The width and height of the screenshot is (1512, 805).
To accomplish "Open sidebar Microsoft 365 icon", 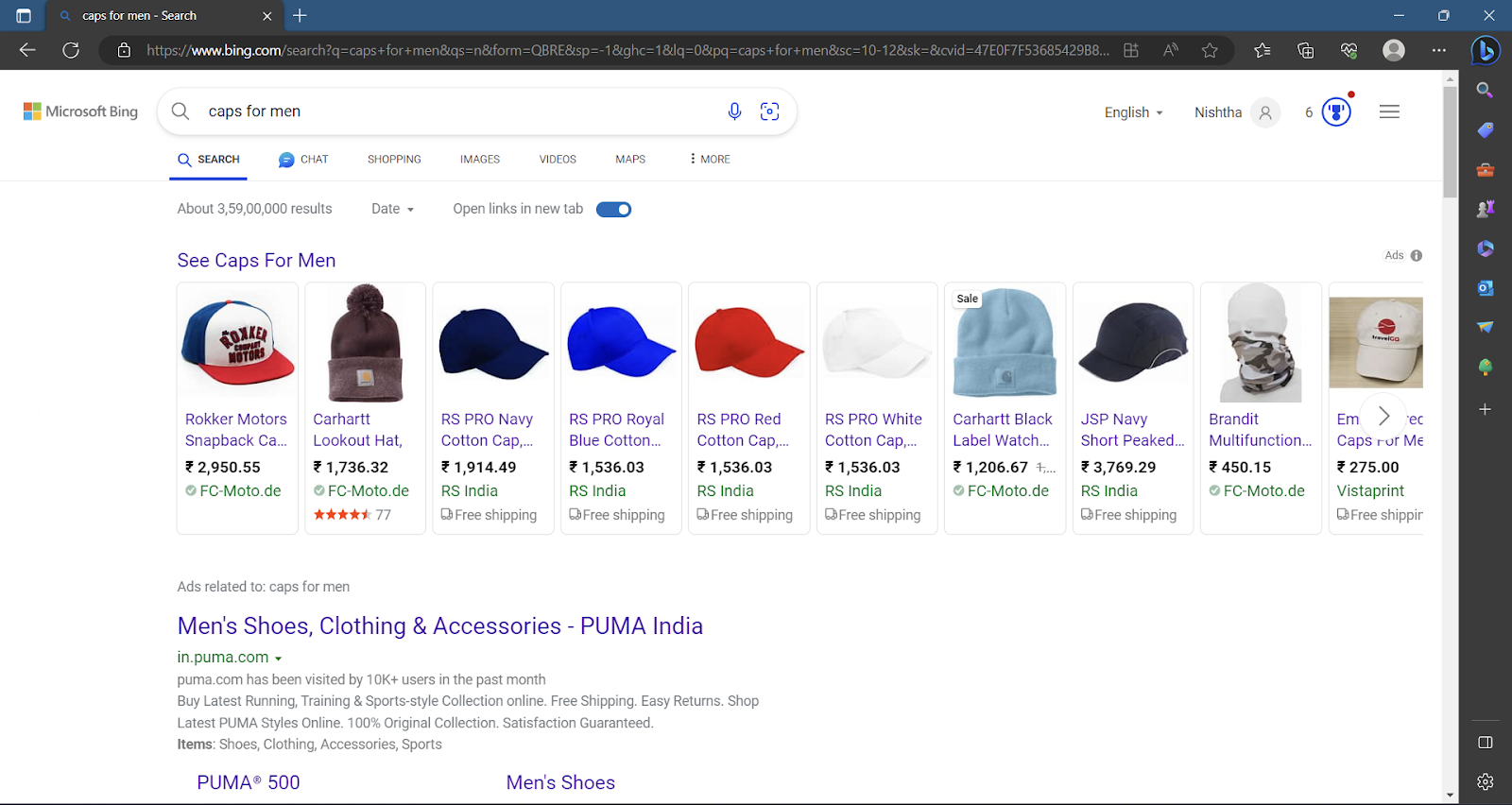I will 1486,248.
